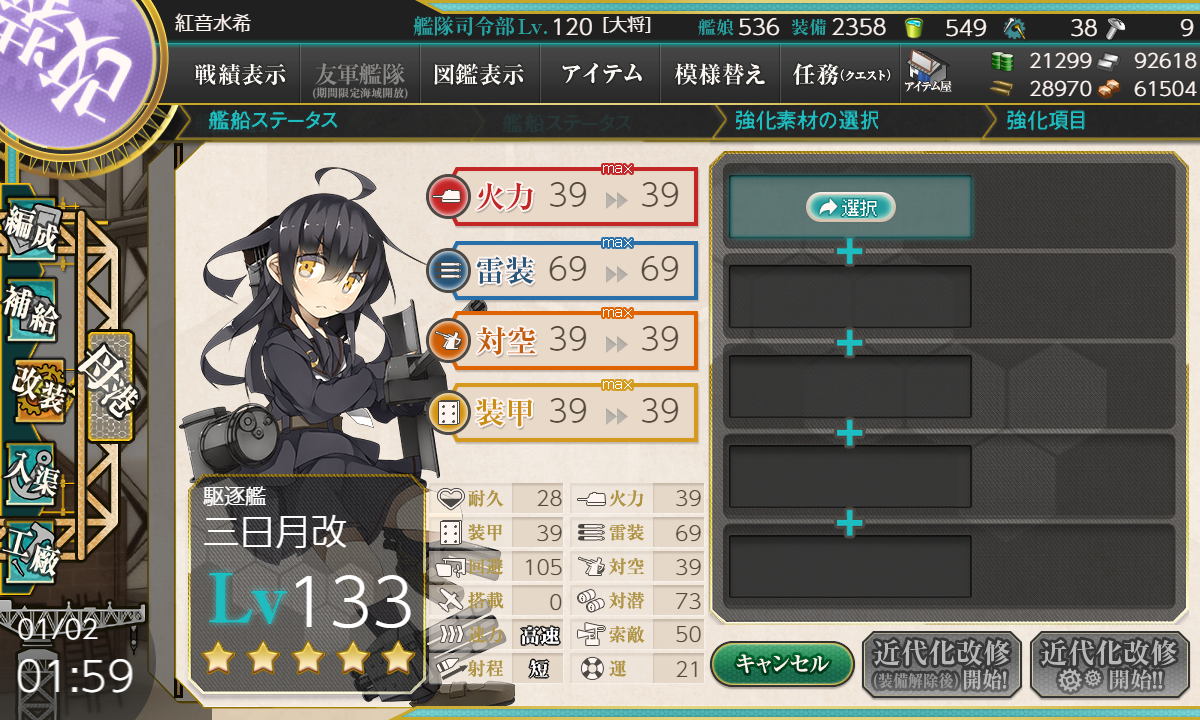Open 図鑑表示 menu item
Image resolution: width=1200 pixels, height=720 pixels.
(x=479, y=74)
